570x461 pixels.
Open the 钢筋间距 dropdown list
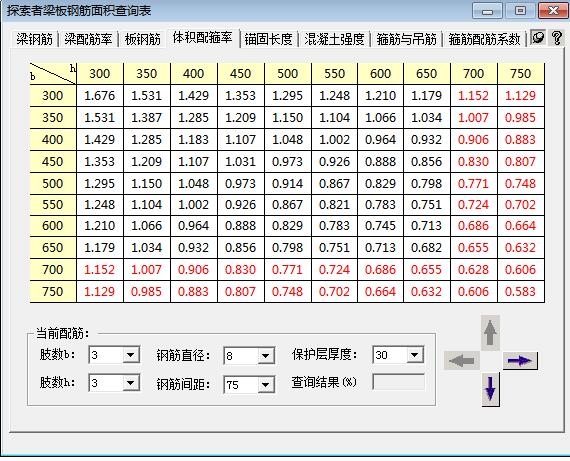click(266, 385)
